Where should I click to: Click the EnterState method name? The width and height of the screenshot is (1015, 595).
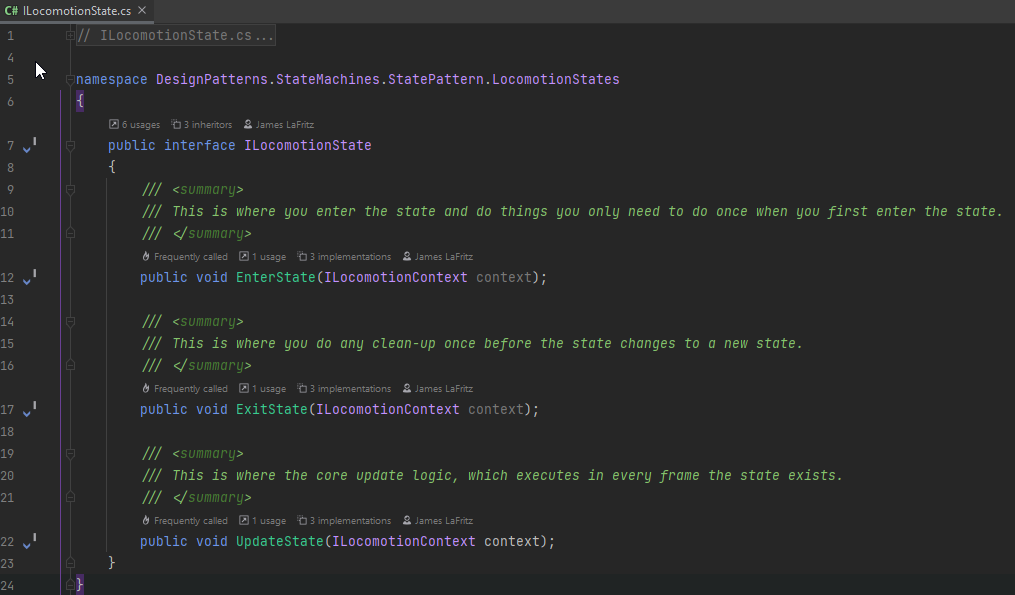275,278
